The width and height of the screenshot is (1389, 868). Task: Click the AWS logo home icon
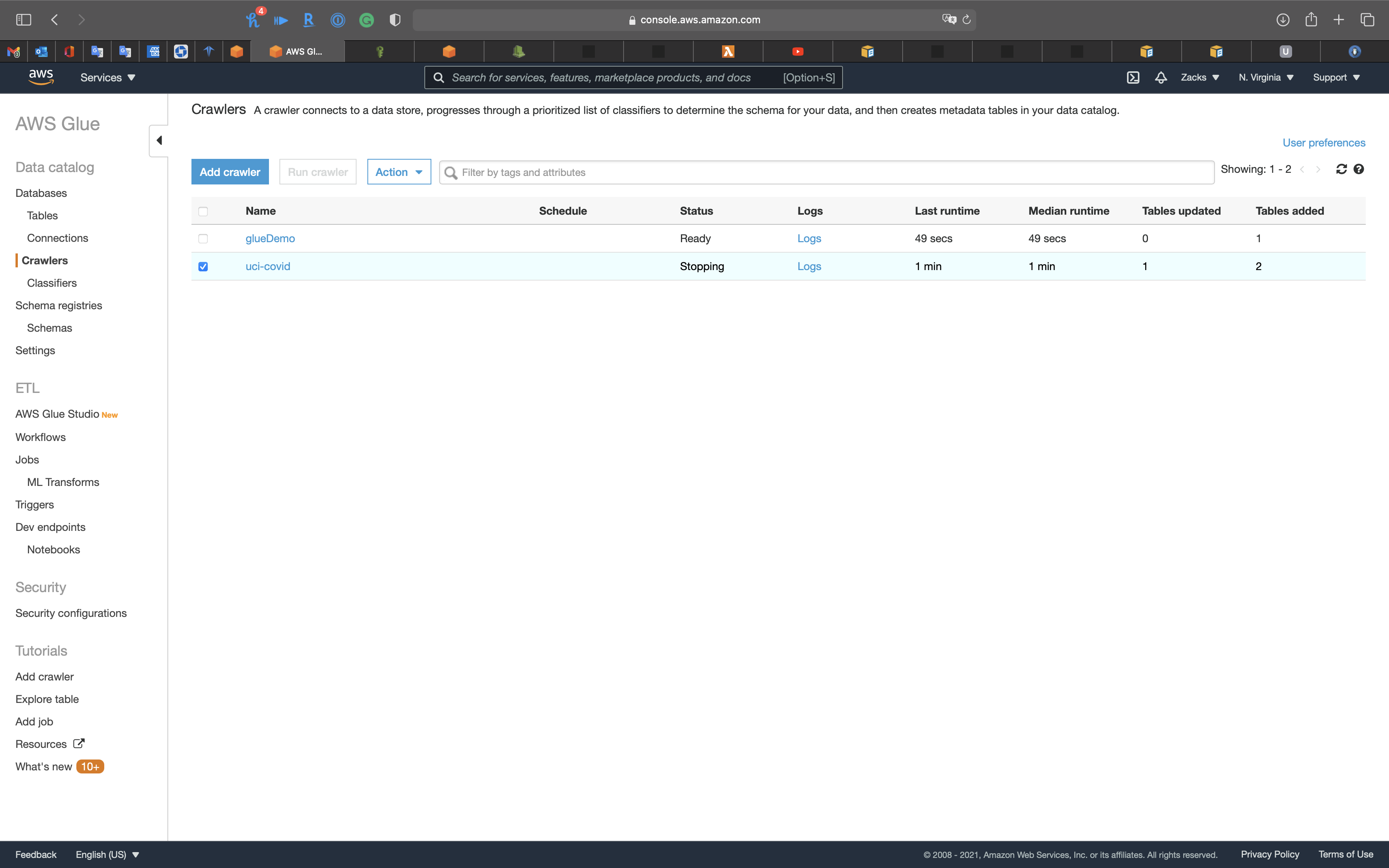pos(41,77)
